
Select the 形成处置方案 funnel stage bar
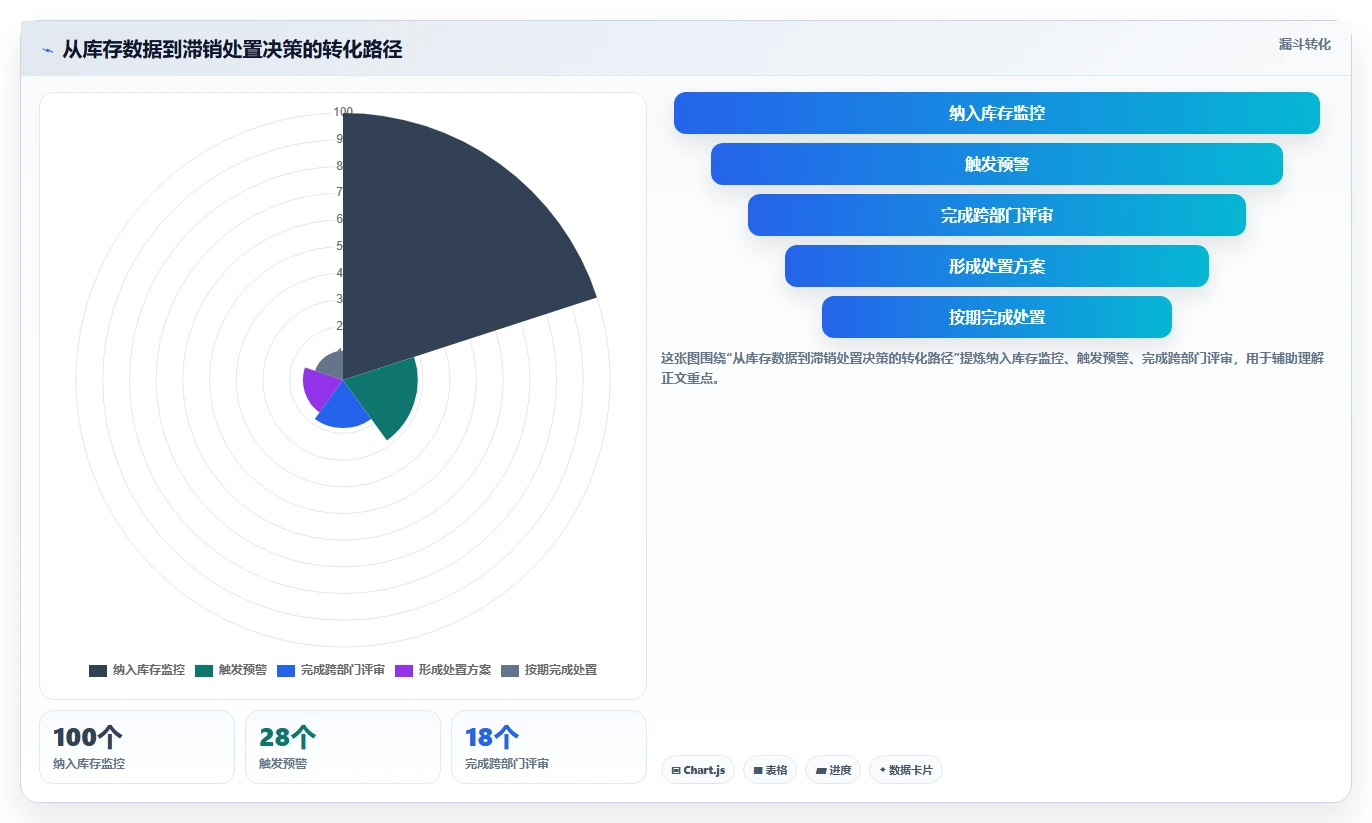pos(997,266)
